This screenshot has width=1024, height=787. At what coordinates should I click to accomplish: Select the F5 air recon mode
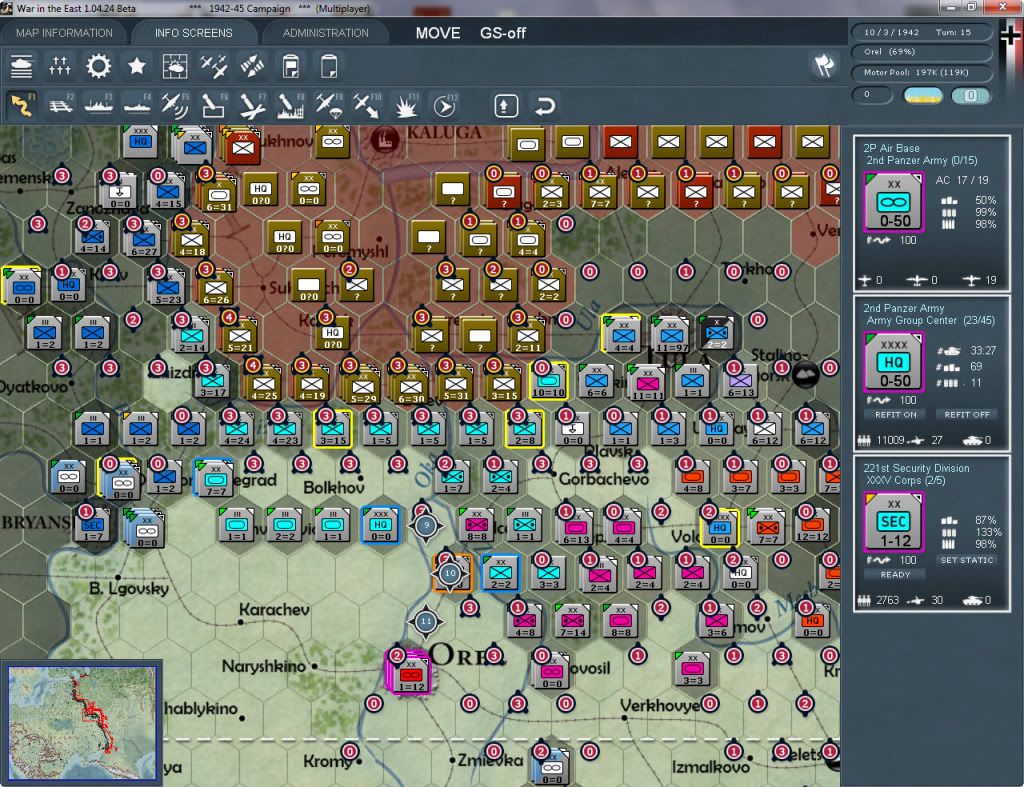(x=175, y=105)
